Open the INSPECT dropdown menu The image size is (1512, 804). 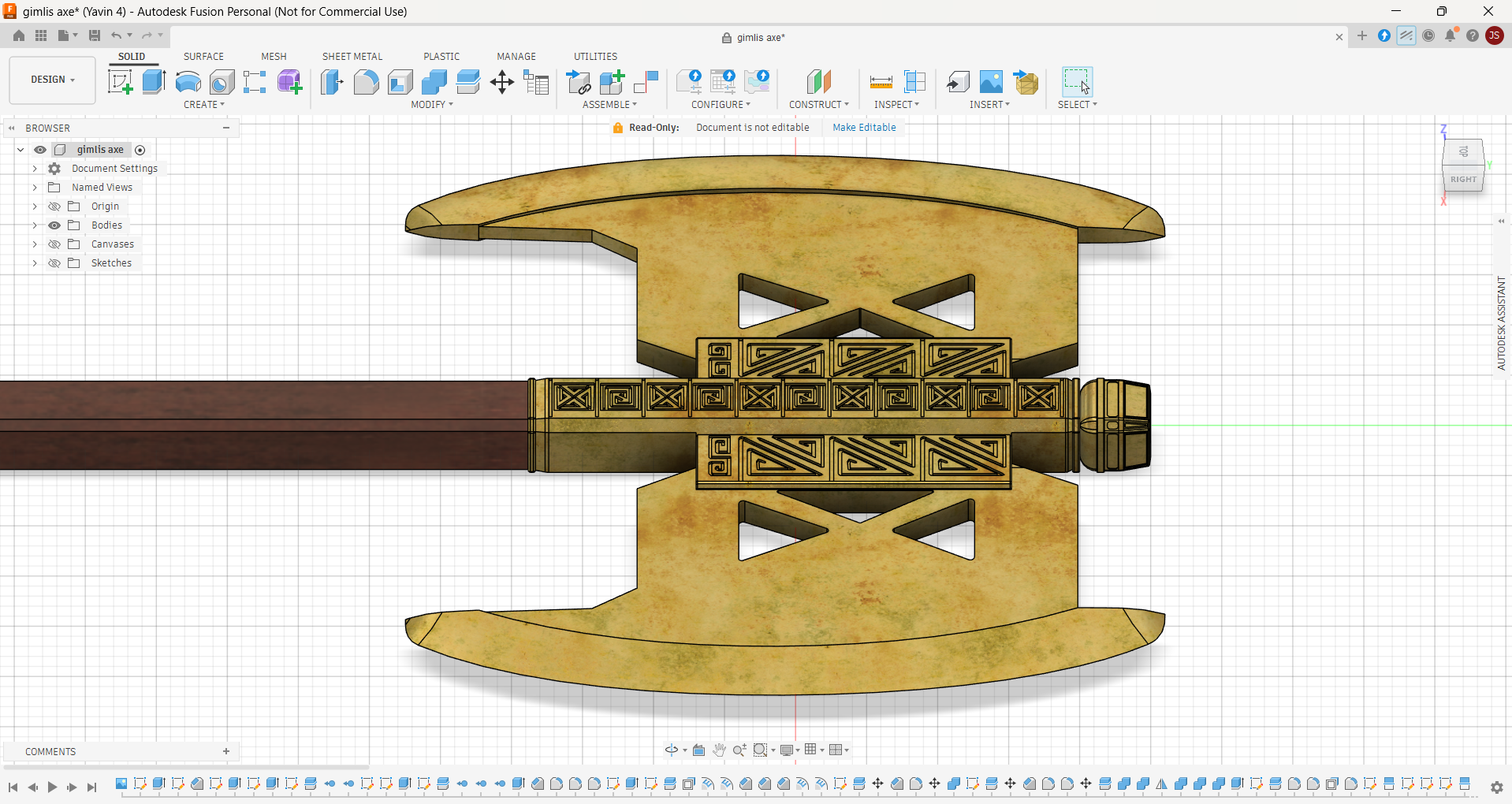tap(896, 104)
